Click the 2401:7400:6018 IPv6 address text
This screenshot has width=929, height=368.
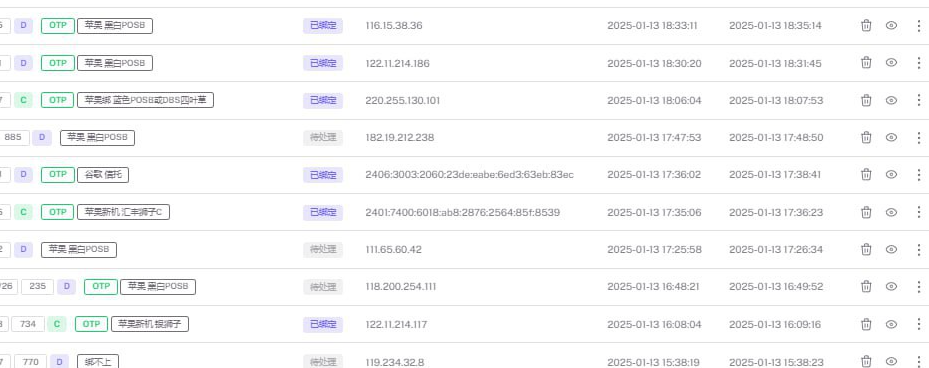[x=463, y=212]
